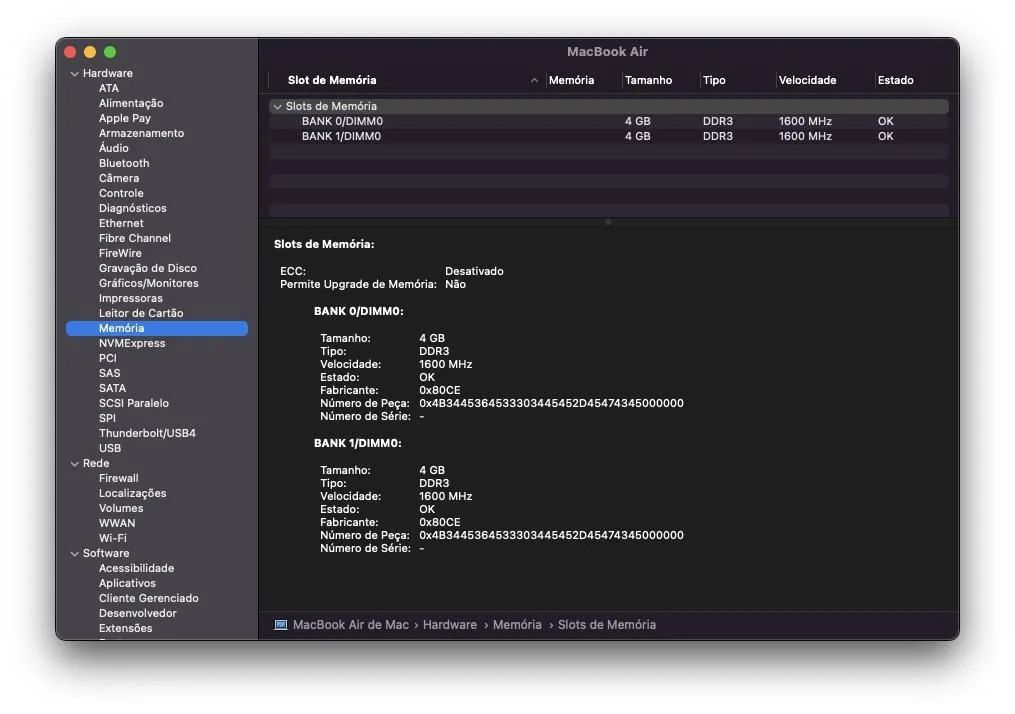Sort by Tipo column header
The image size is (1015, 714).
click(x=714, y=80)
